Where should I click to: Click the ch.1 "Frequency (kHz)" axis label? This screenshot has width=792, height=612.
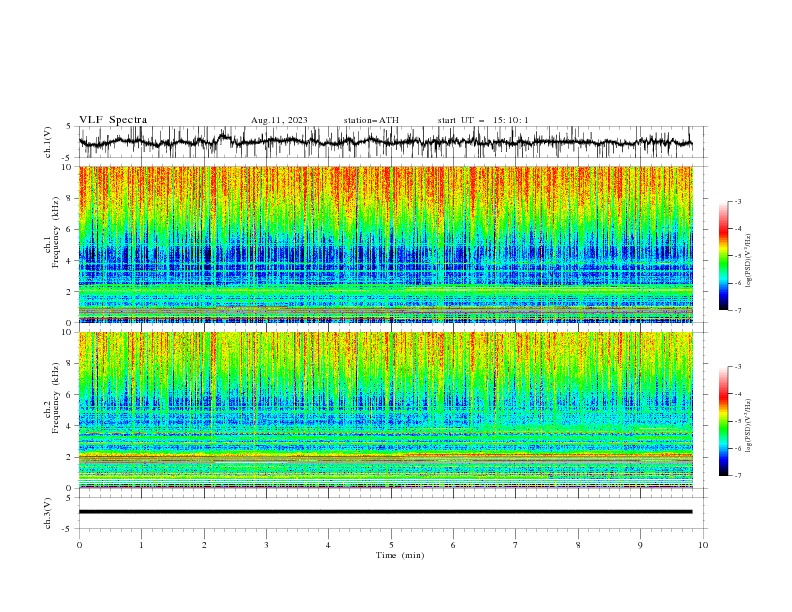tap(56, 233)
